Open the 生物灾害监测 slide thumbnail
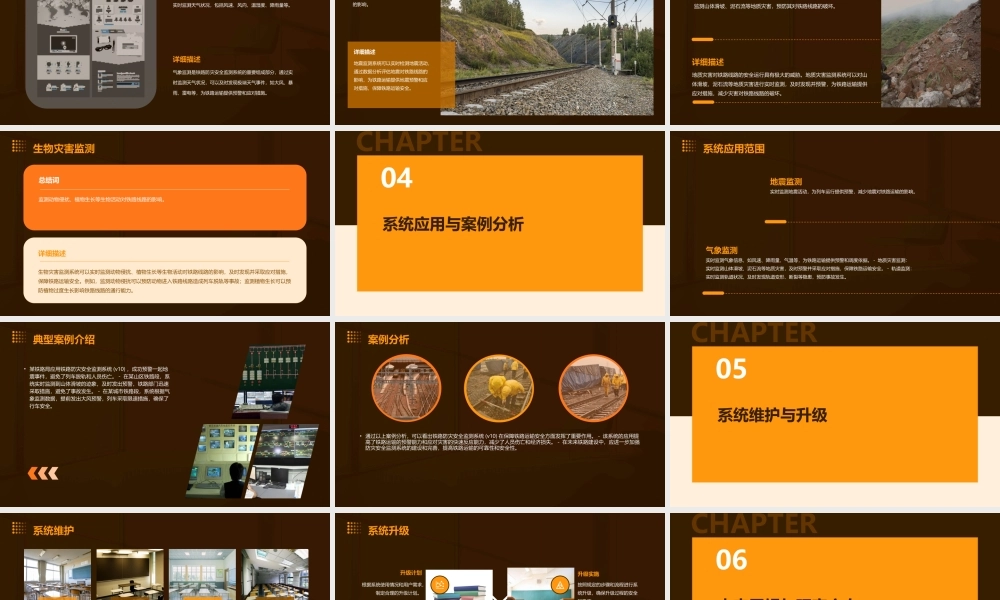The image size is (1000, 600). (165, 223)
